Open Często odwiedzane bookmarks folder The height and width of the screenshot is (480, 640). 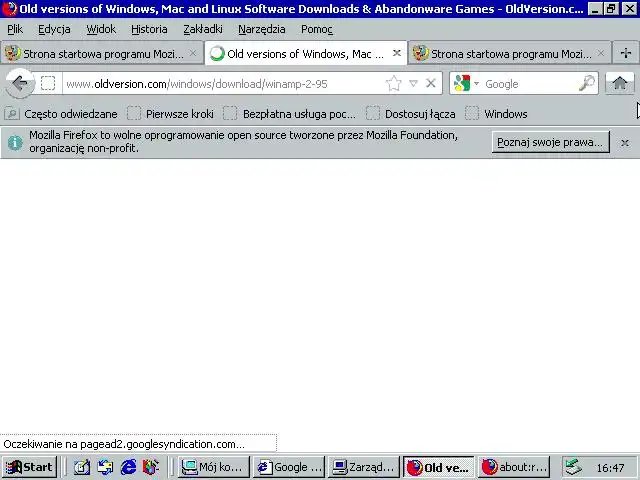pyautogui.click(x=61, y=114)
